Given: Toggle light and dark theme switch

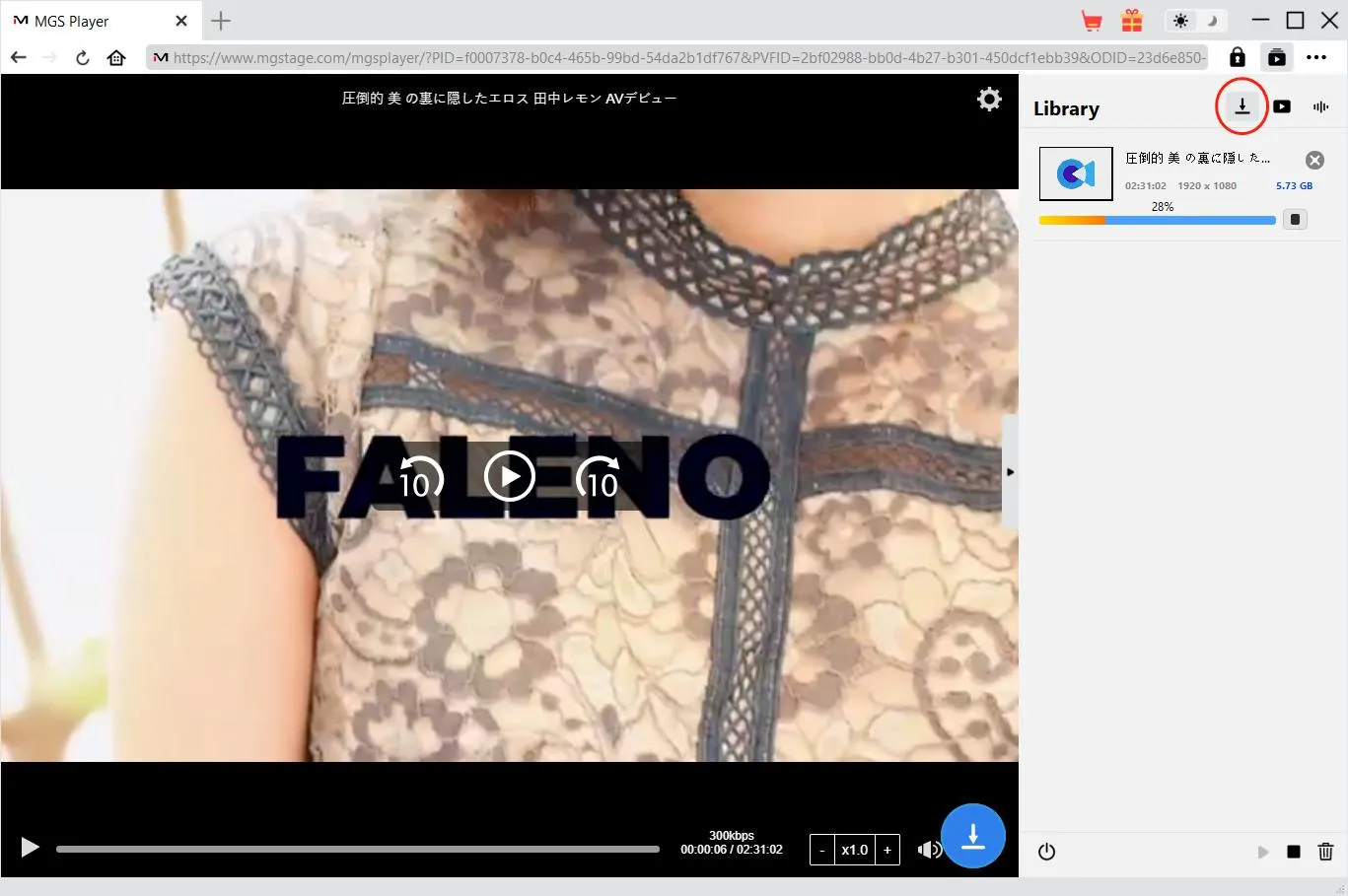Looking at the screenshot, I should coord(1195,21).
